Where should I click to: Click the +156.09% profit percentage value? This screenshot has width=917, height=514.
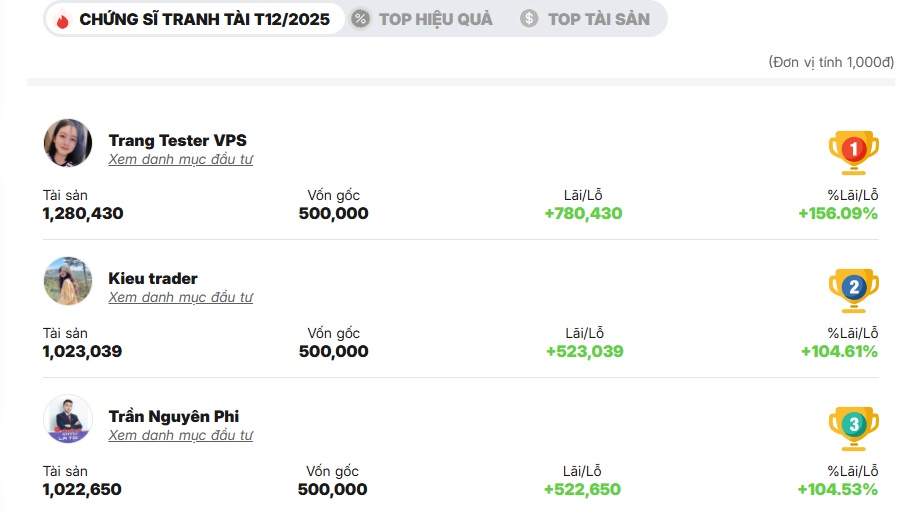pyautogui.click(x=837, y=213)
